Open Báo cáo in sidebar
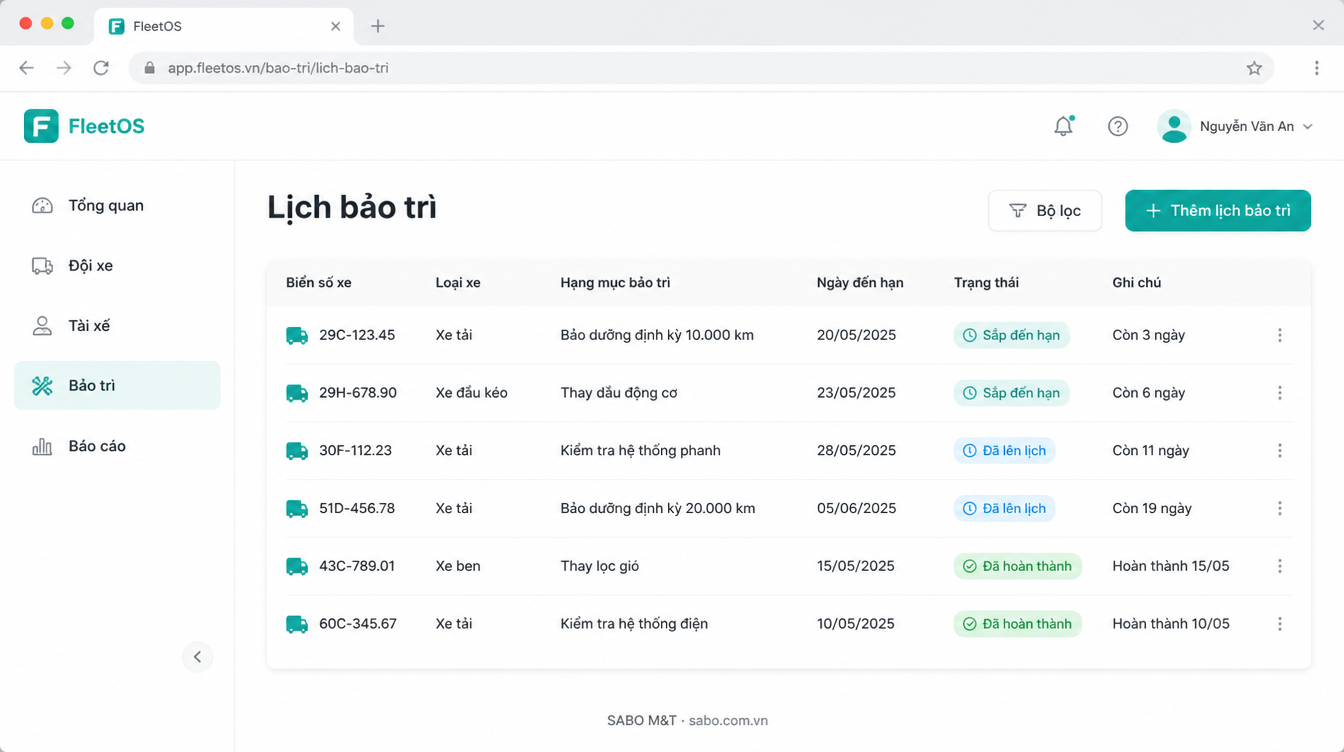 click(117, 446)
